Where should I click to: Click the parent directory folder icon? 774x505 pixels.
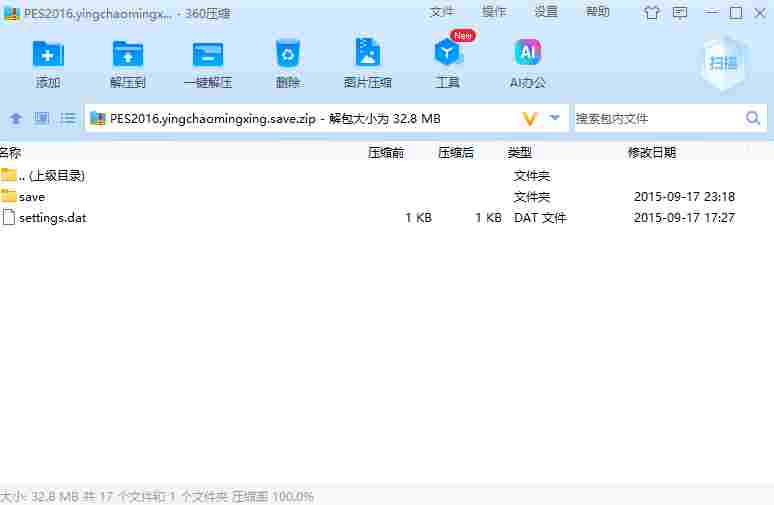(8, 175)
